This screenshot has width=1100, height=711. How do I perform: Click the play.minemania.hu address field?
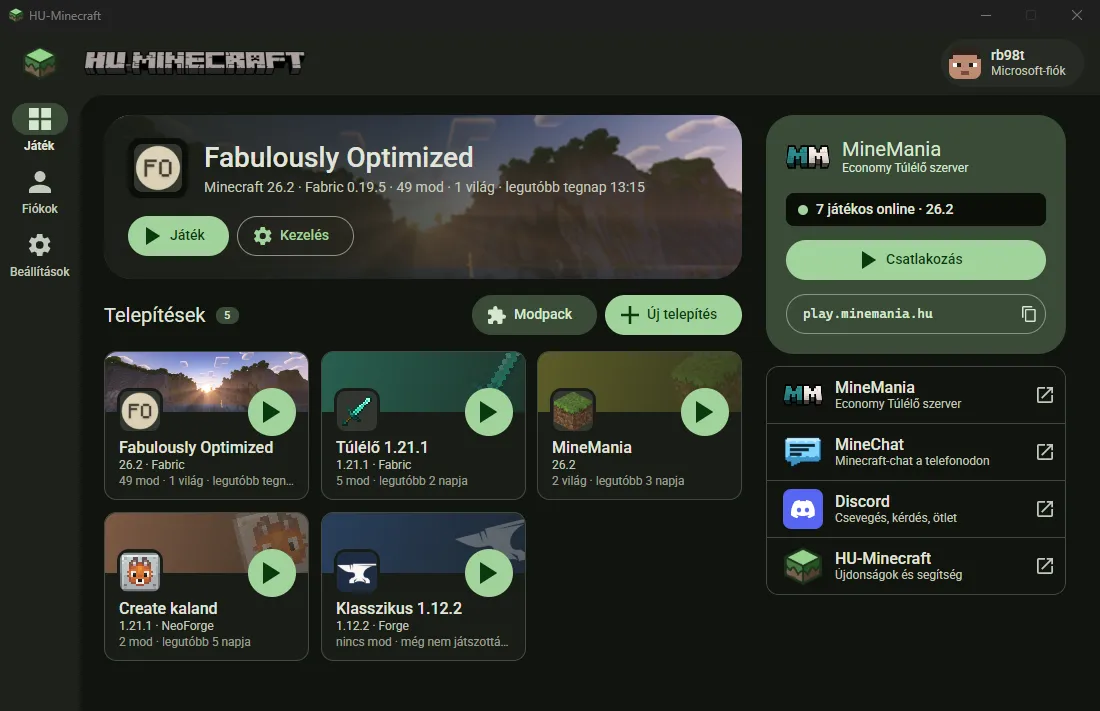point(915,314)
